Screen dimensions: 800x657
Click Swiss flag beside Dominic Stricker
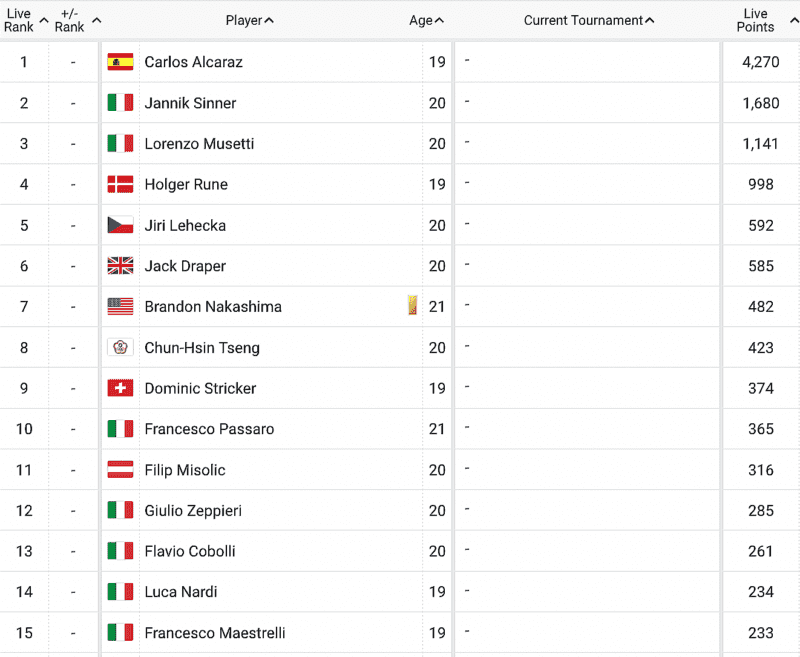point(120,388)
